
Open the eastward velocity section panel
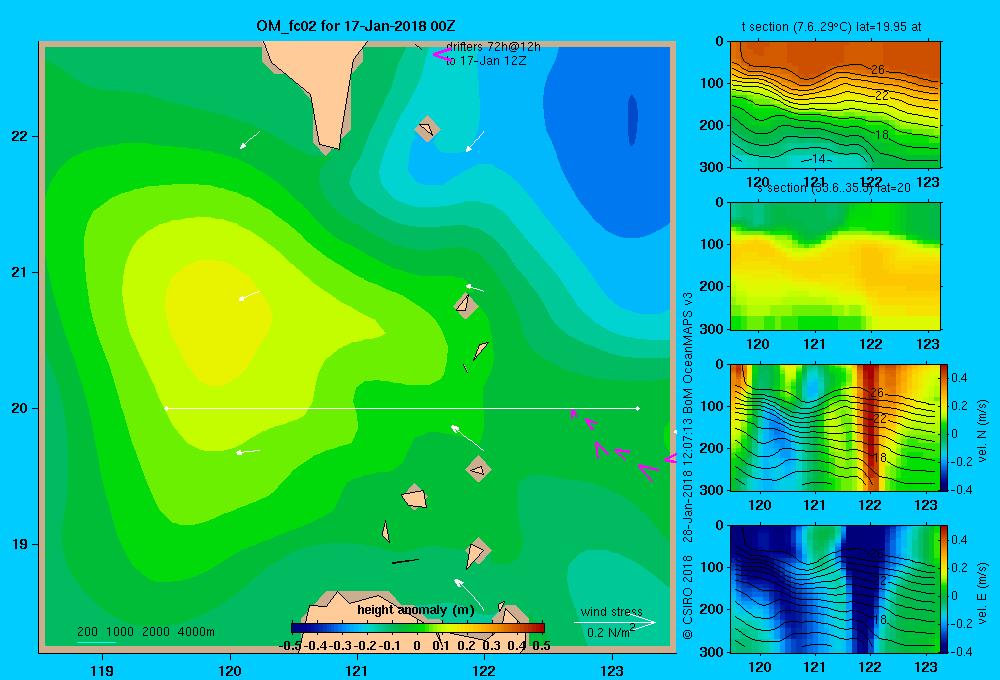(x=835, y=589)
